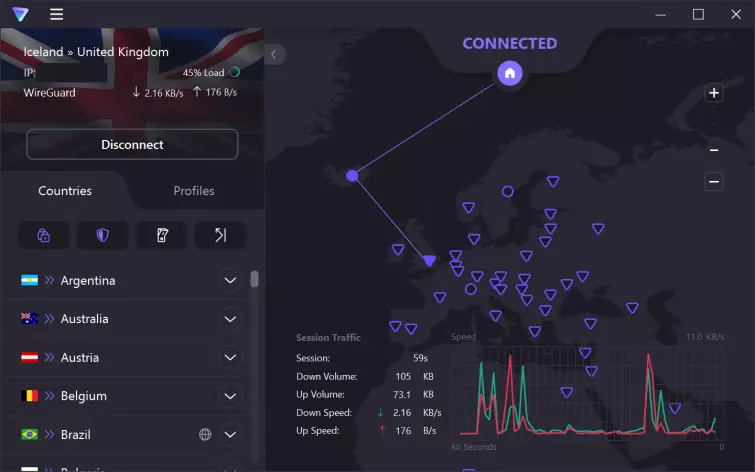Toggle the NetShield shield setting
755x472 pixels.
click(102, 235)
